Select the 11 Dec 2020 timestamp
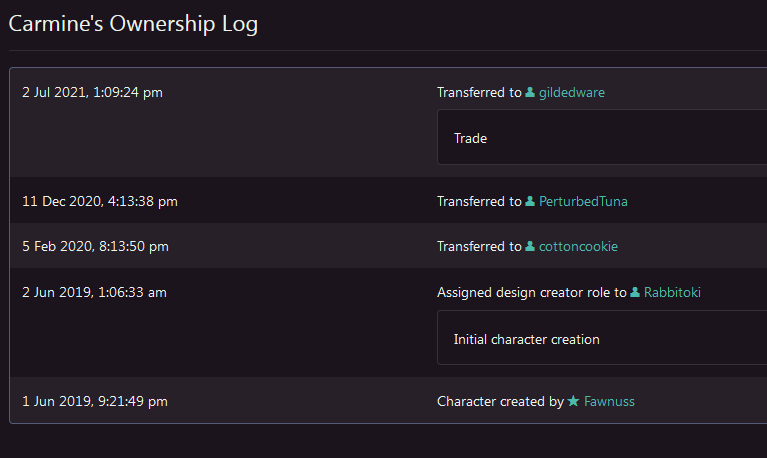The image size is (767, 458). point(100,202)
